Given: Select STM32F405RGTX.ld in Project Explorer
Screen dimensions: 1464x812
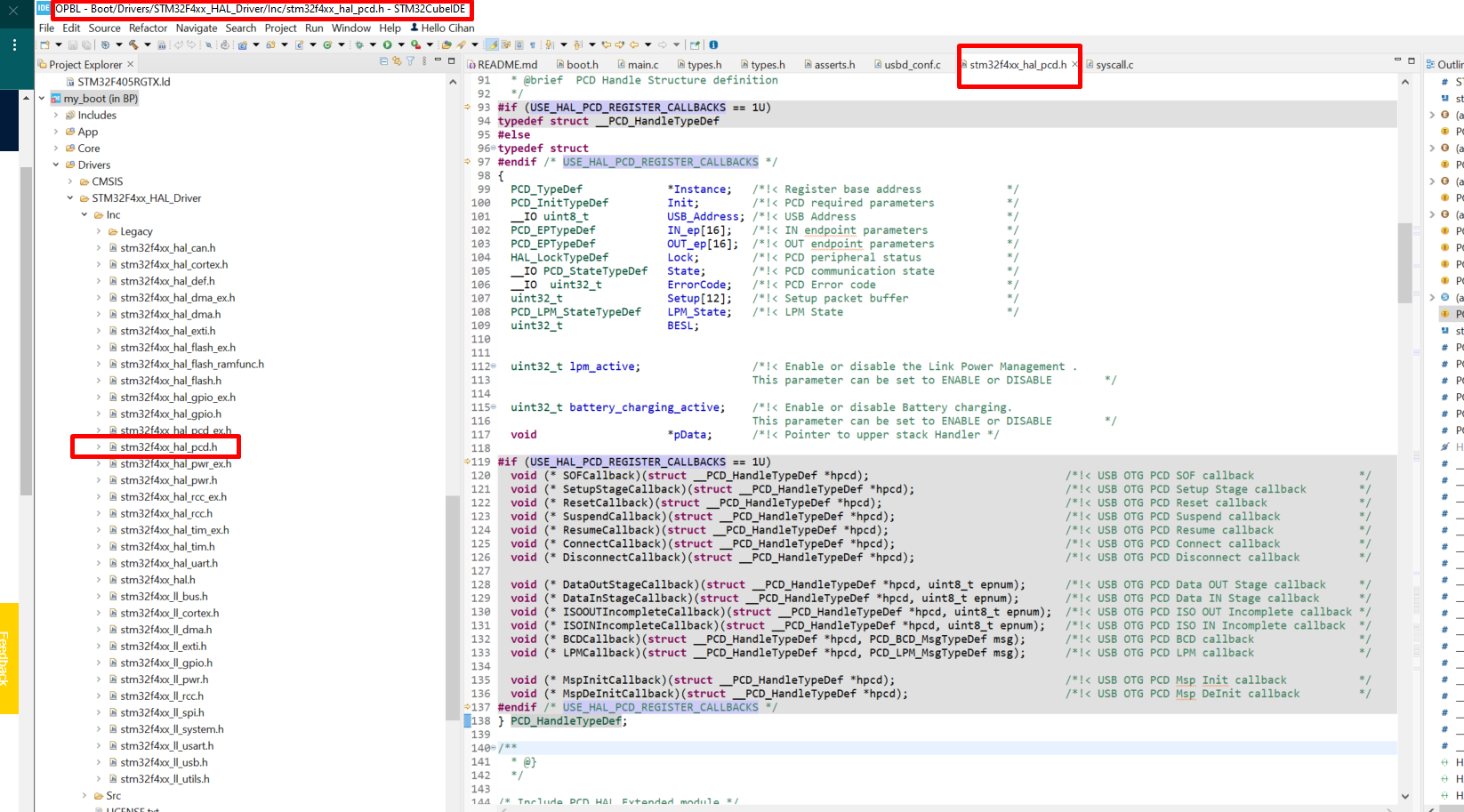Looking at the screenshot, I should 123,82.
